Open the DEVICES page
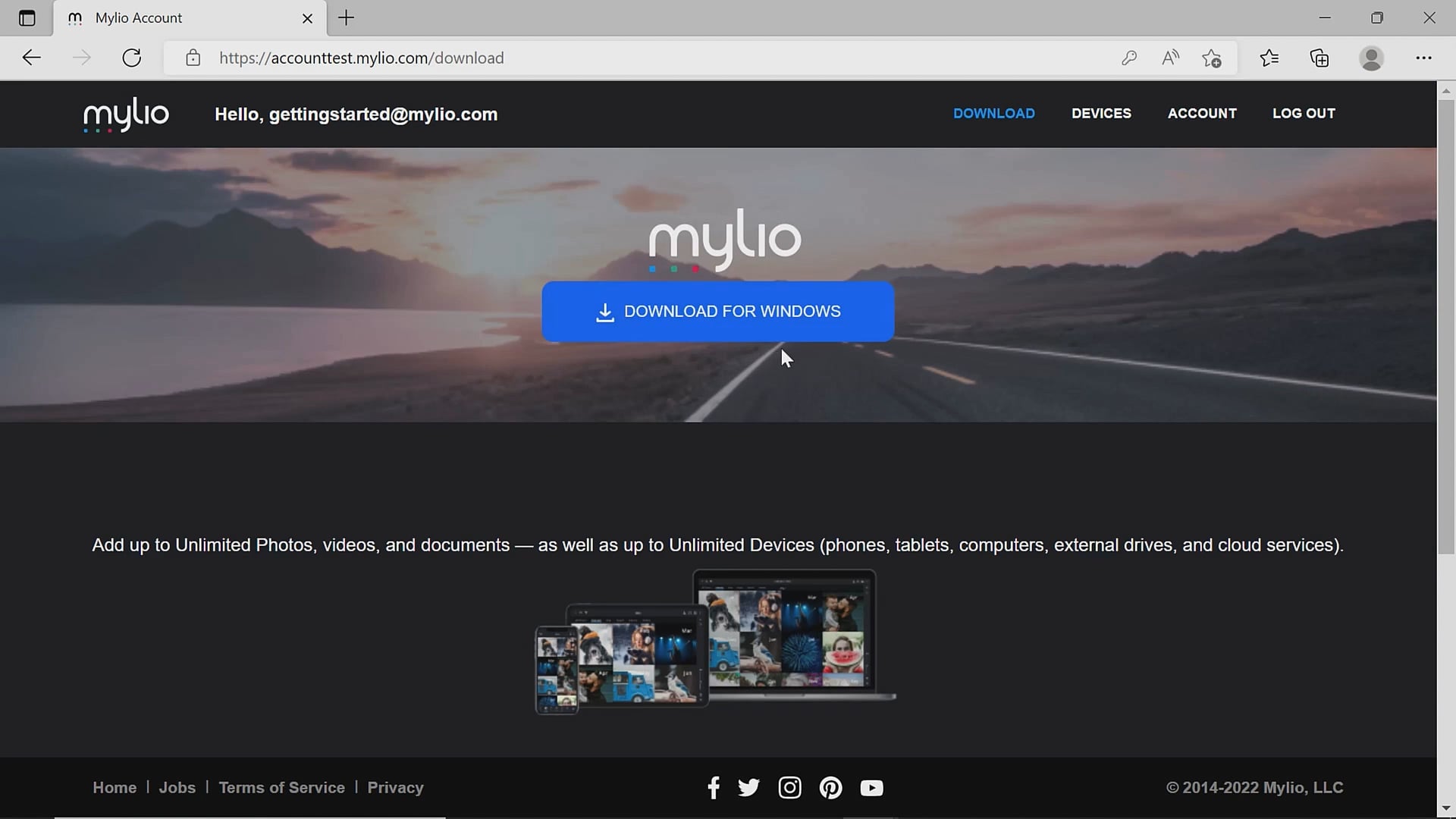This screenshot has width=1456, height=819. [1101, 114]
